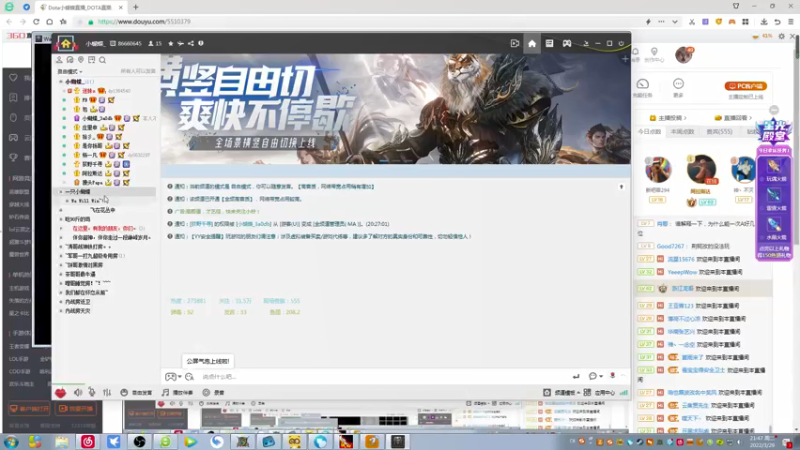
Task: Switch to the today's points tab
Action: 649,132
